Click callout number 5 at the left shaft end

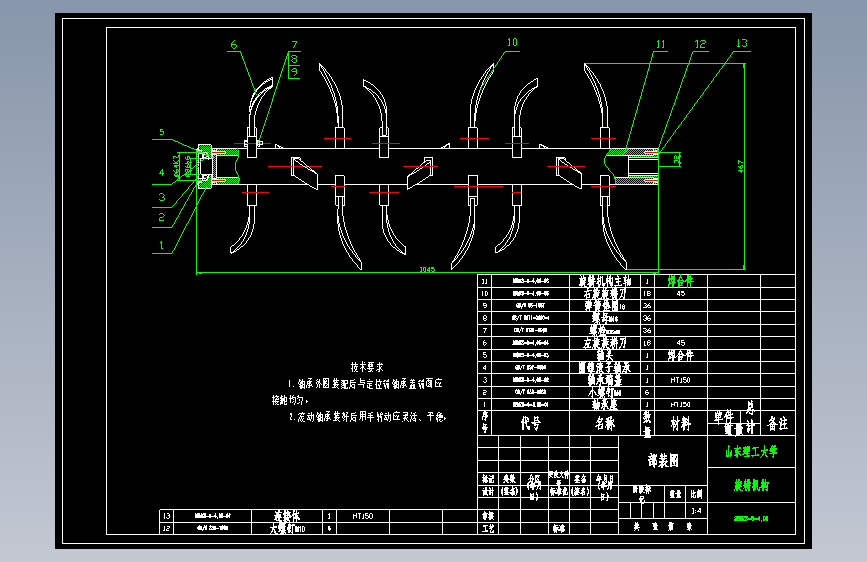click(162, 132)
